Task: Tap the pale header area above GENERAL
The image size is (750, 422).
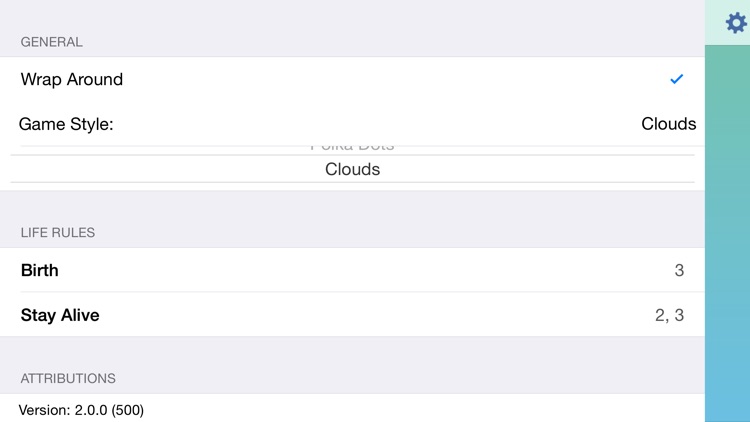Action: pyautogui.click(x=352, y=15)
